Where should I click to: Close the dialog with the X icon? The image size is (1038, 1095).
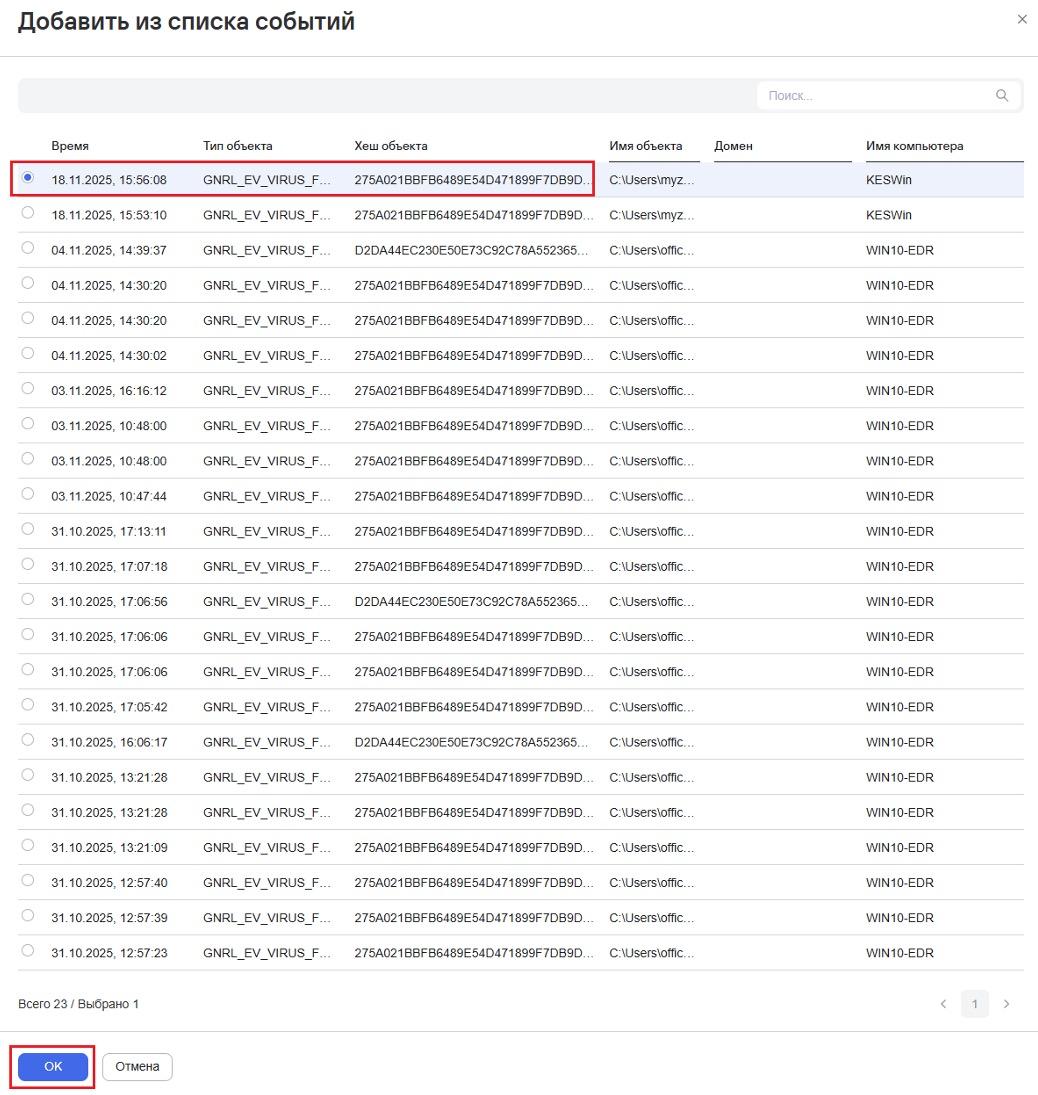coord(1022,19)
